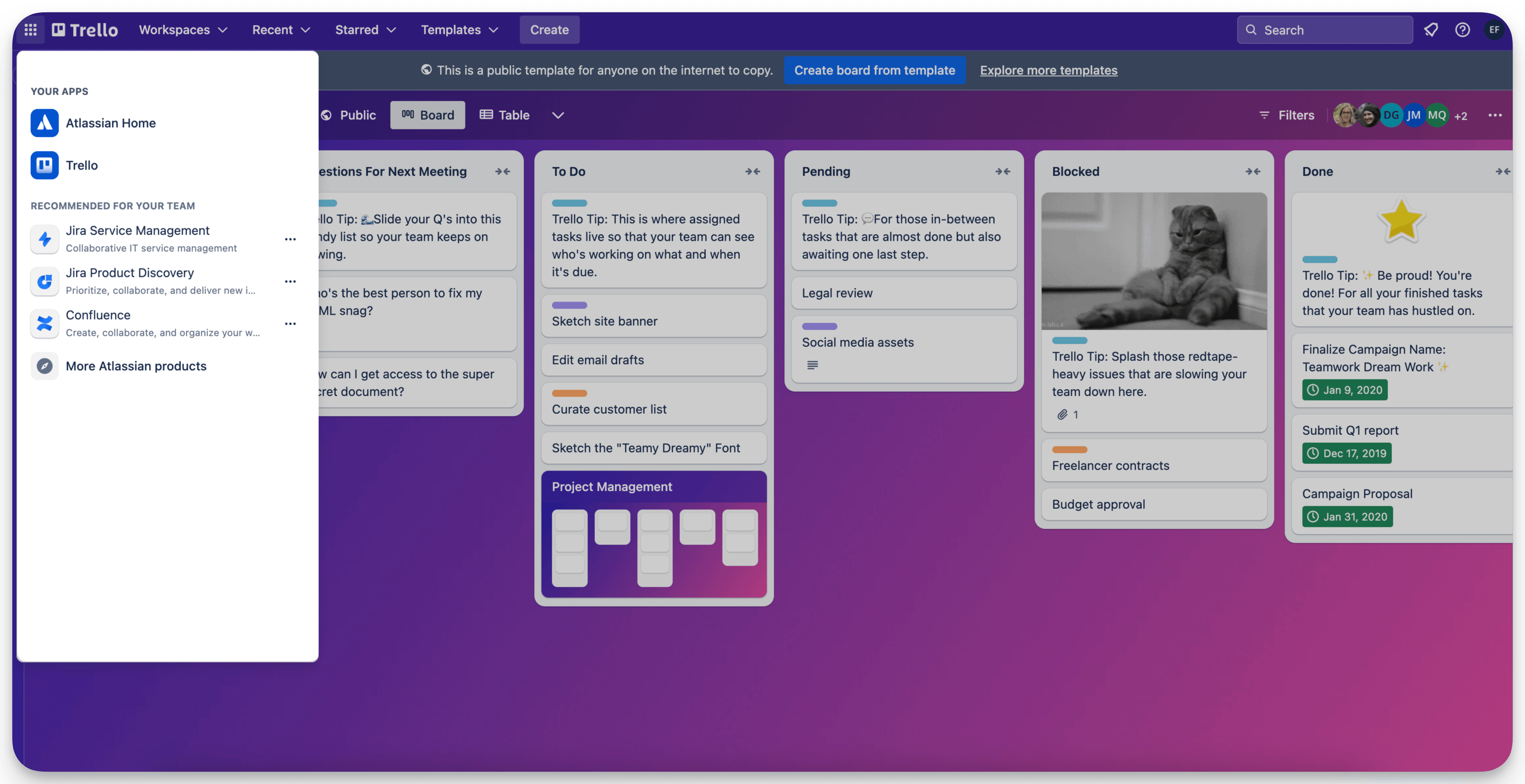
Task: Open the app switcher grid icon
Action: pyautogui.click(x=30, y=29)
